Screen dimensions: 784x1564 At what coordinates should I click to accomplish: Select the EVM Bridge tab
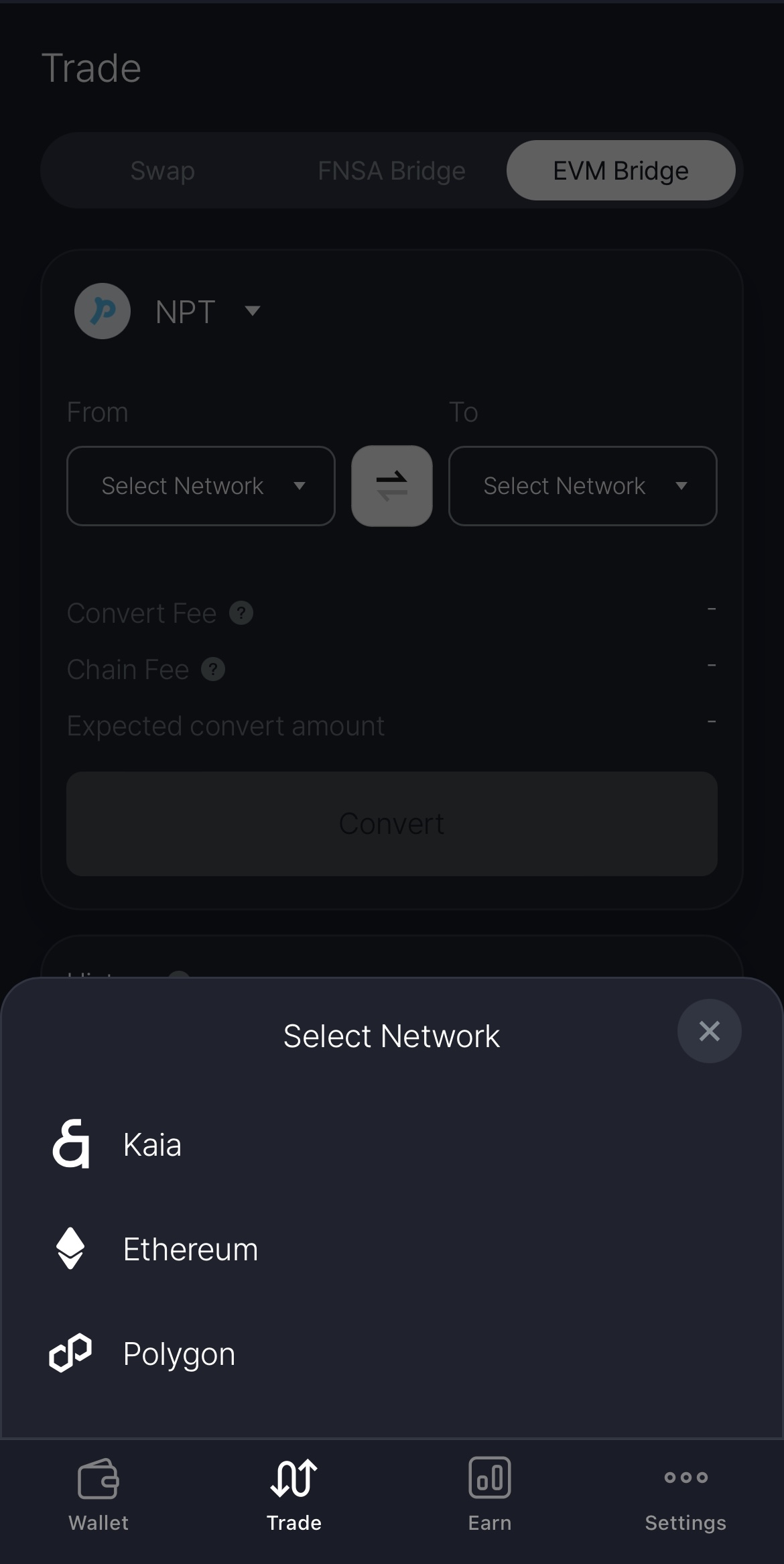click(x=620, y=171)
